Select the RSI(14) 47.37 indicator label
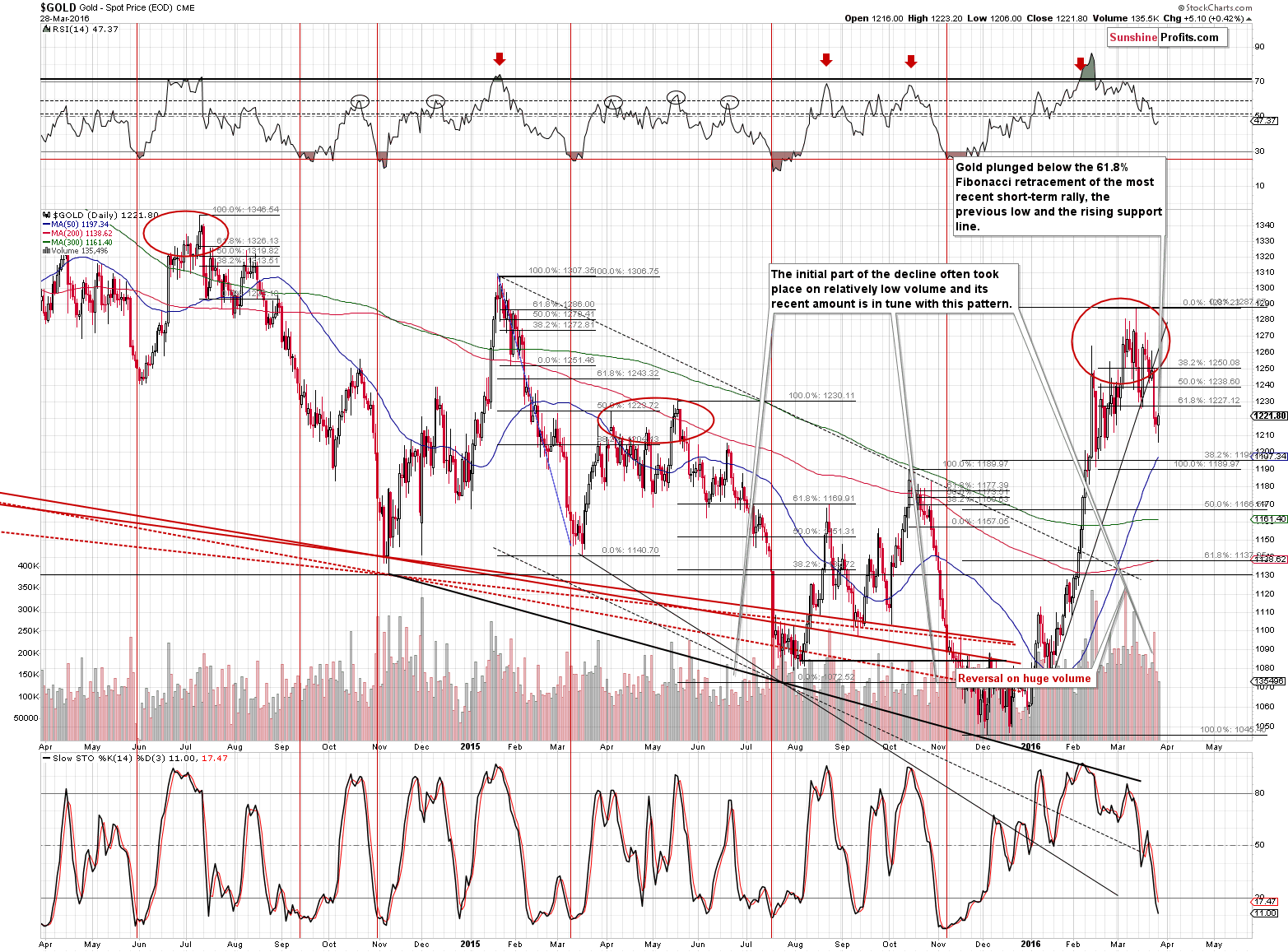The width and height of the screenshot is (1288, 952). [x=82, y=29]
